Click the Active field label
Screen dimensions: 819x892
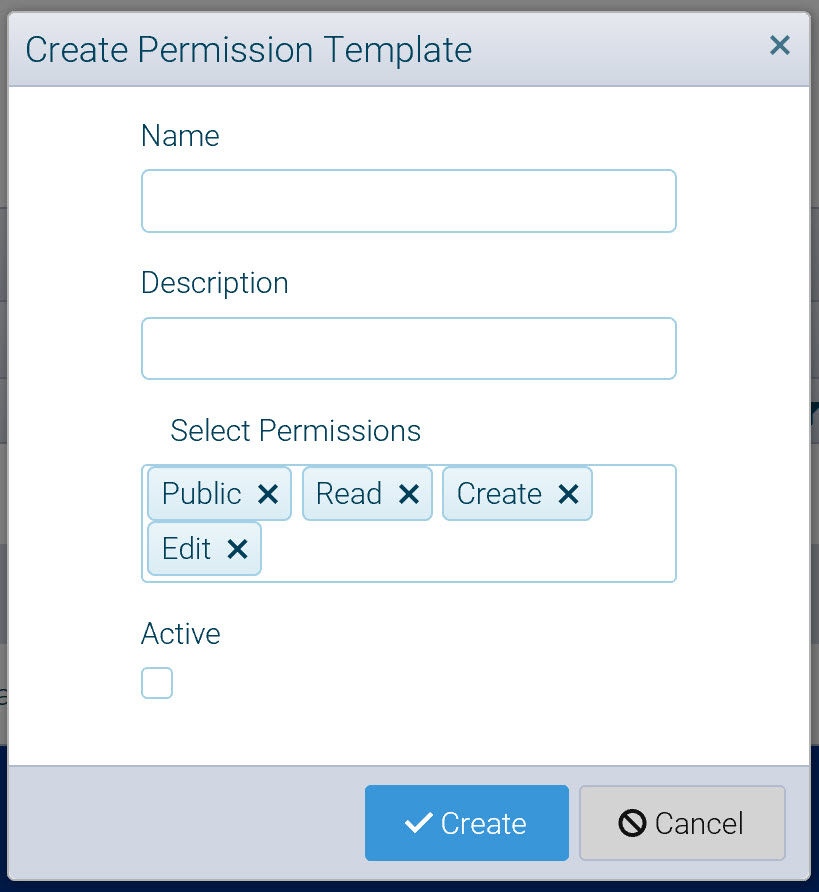pos(181,634)
